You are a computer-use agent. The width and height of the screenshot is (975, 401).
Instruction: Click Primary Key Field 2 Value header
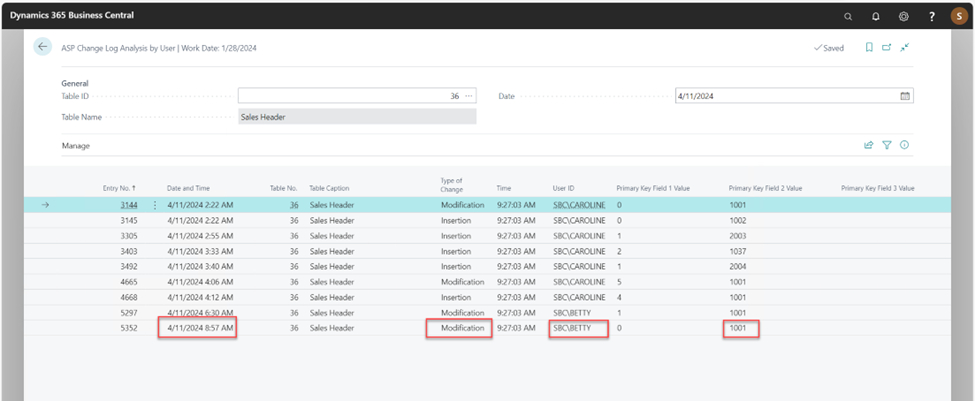(765, 188)
